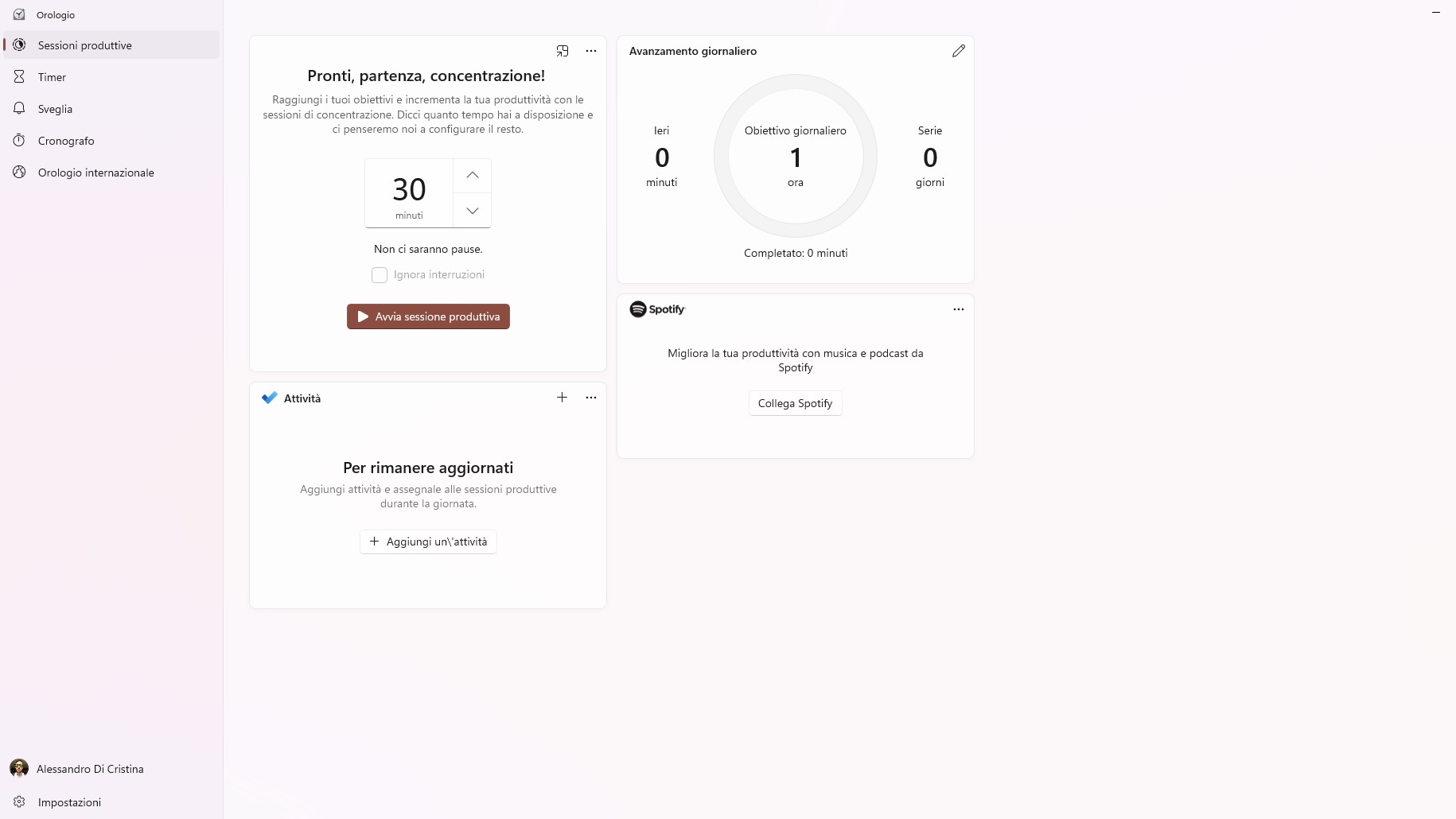This screenshot has width=1456, height=819.
Task: Click the Collega Spotify button
Action: click(795, 403)
